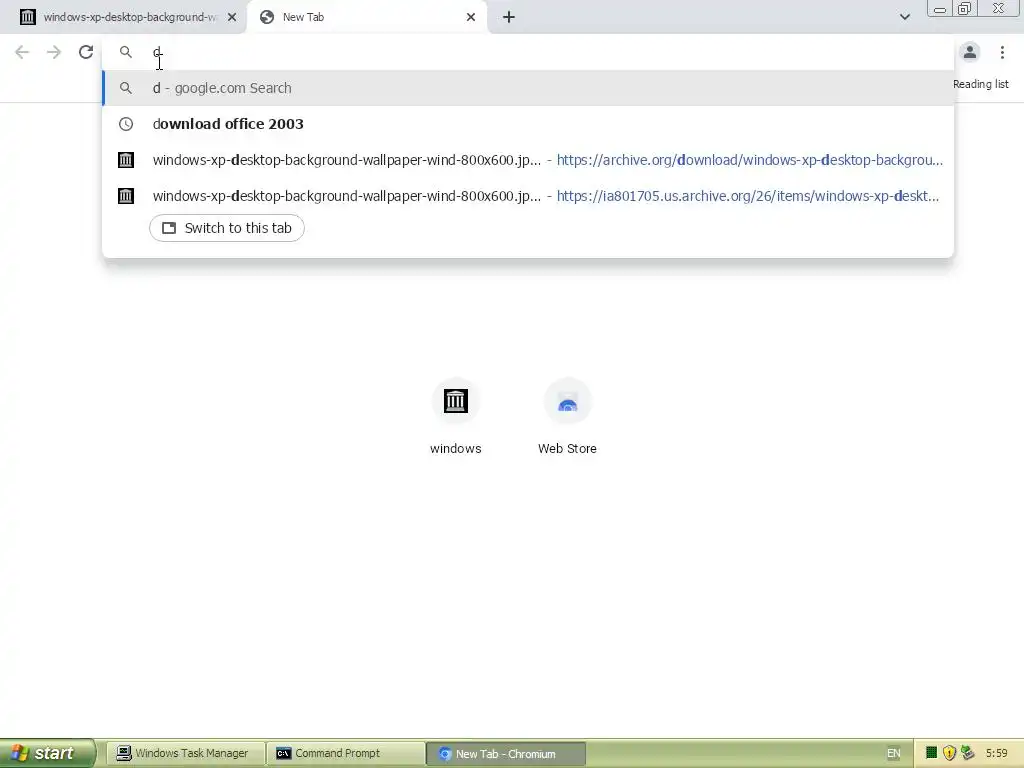Click the Switch to this tab button
This screenshot has height=768, width=1024.
[227, 228]
